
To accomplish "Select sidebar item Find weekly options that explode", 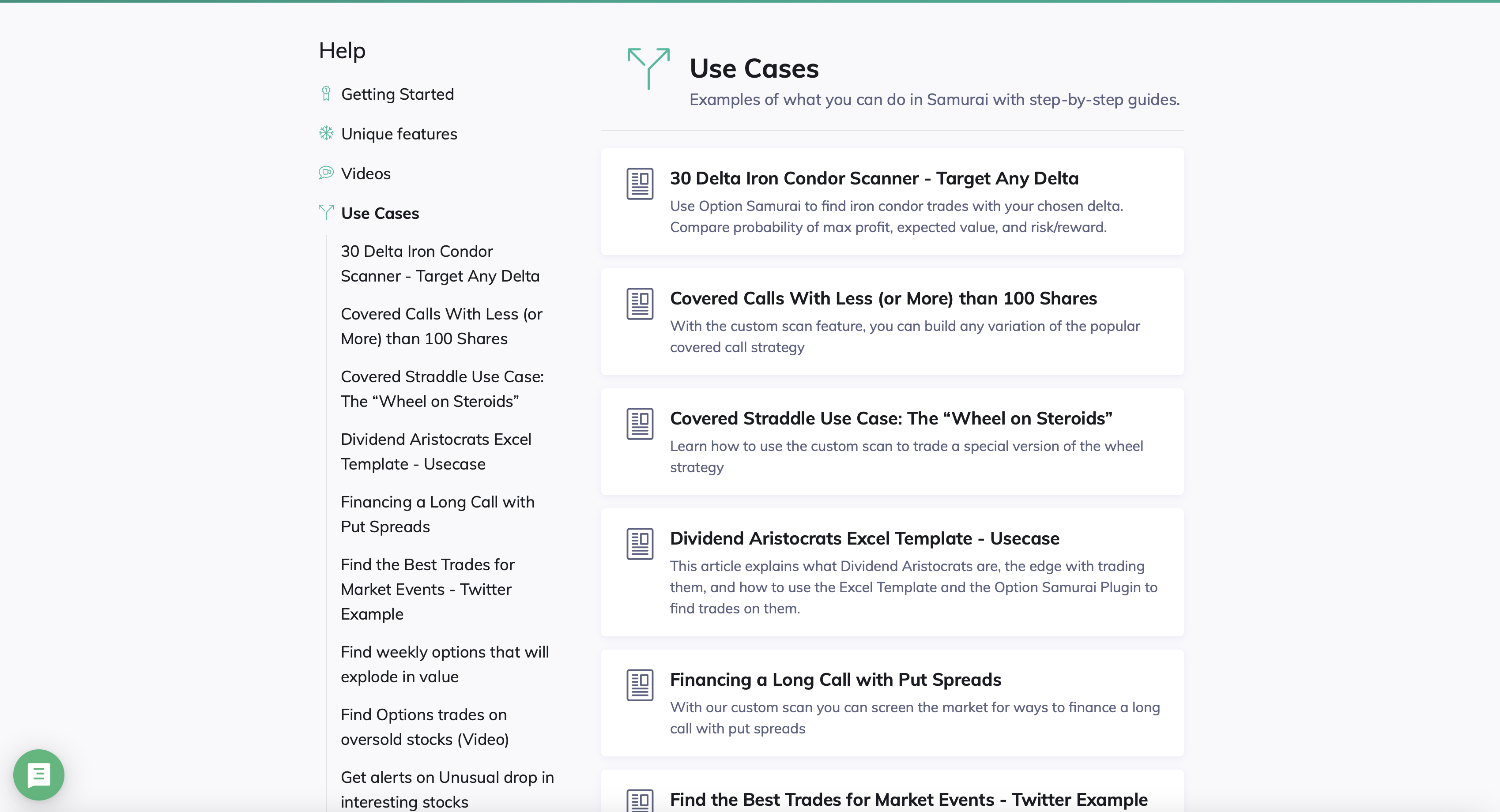I will [444, 664].
